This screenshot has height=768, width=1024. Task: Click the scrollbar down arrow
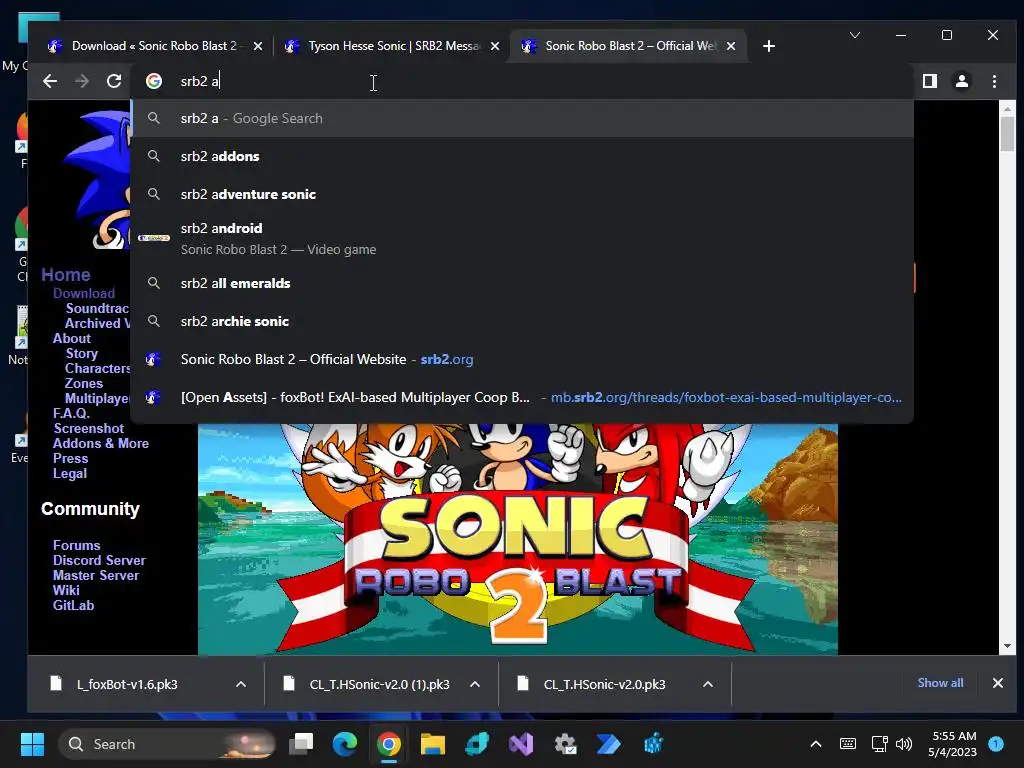(x=1007, y=646)
